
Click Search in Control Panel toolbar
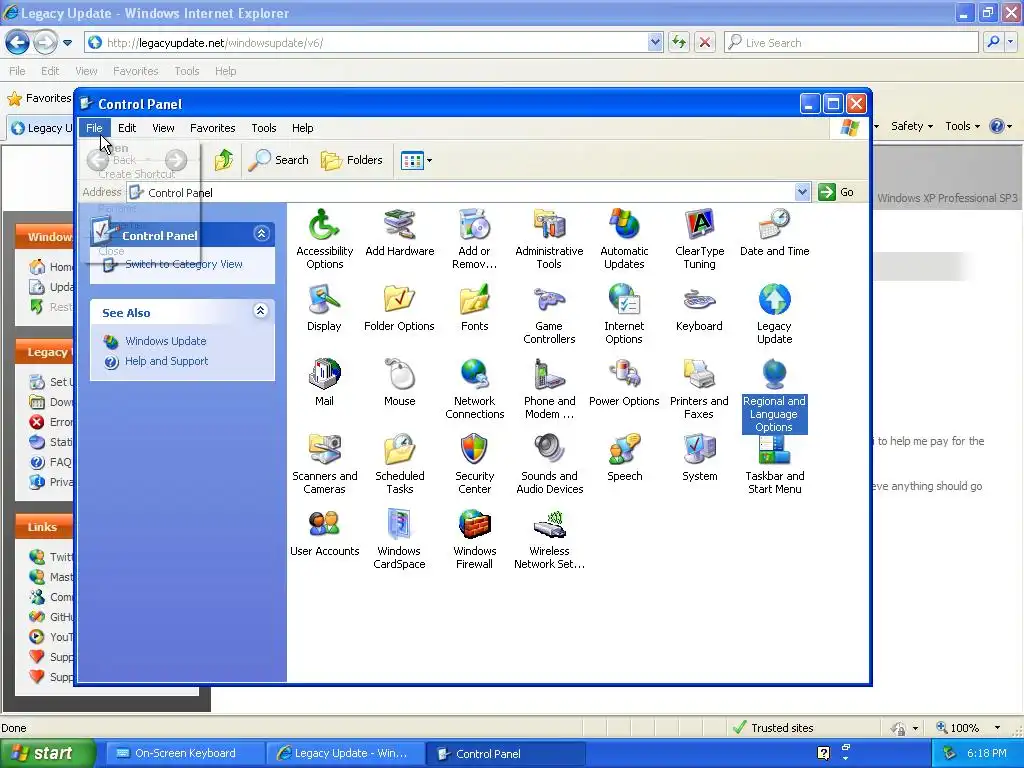coord(279,160)
